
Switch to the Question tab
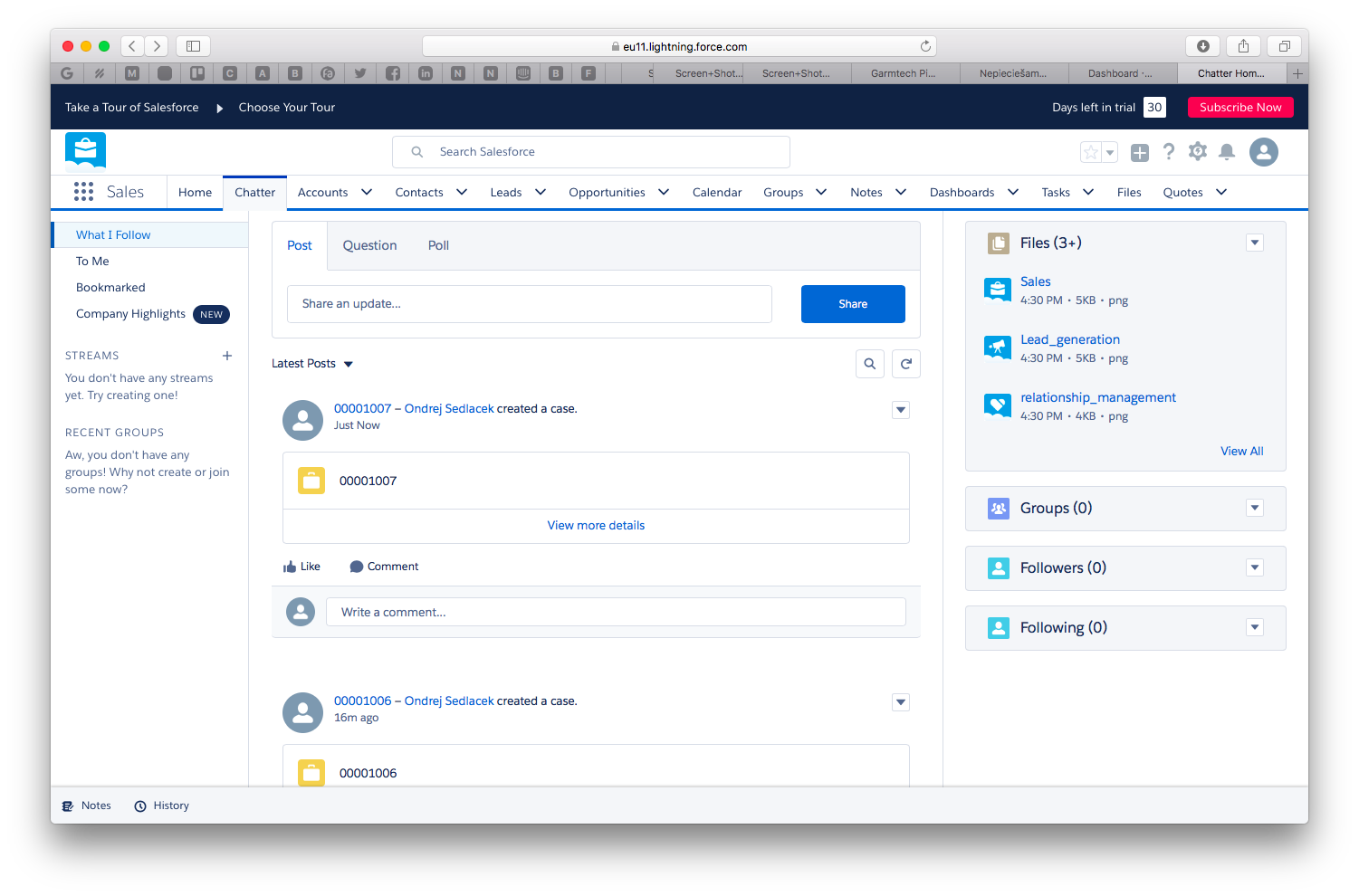(369, 244)
